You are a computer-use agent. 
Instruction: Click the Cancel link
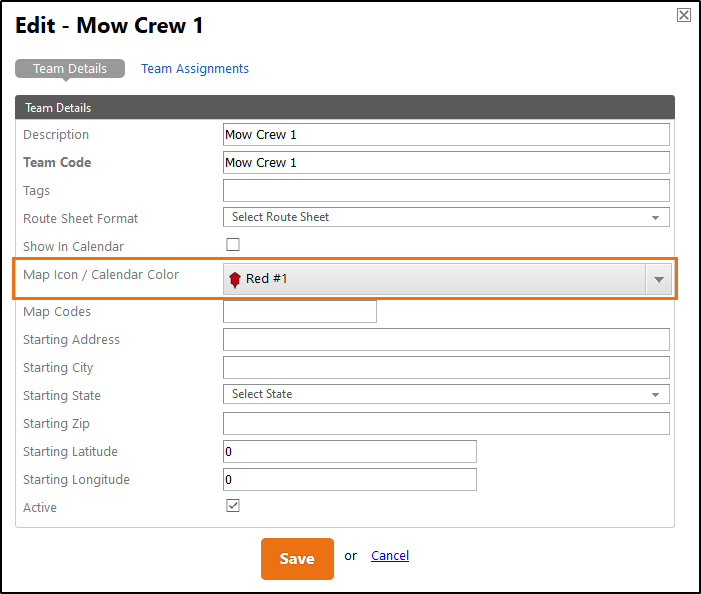click(390, 556)
